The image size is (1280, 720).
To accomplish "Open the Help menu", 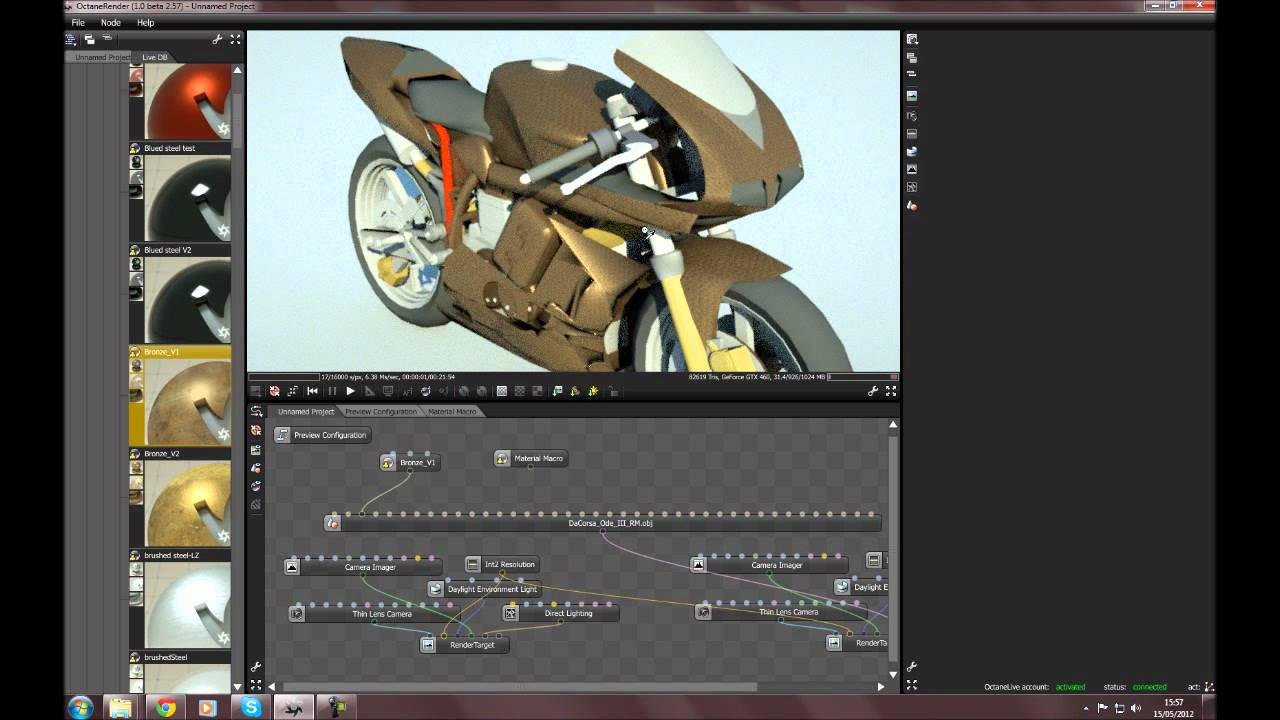I will coord(145,22).
